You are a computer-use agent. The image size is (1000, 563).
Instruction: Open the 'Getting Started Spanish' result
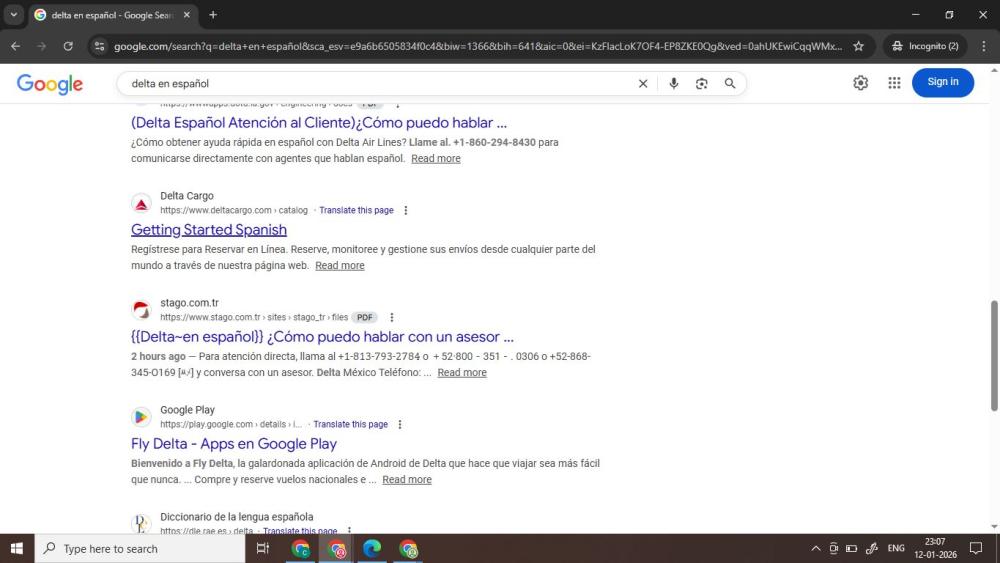pyautogui.click(x=209, y=230)
